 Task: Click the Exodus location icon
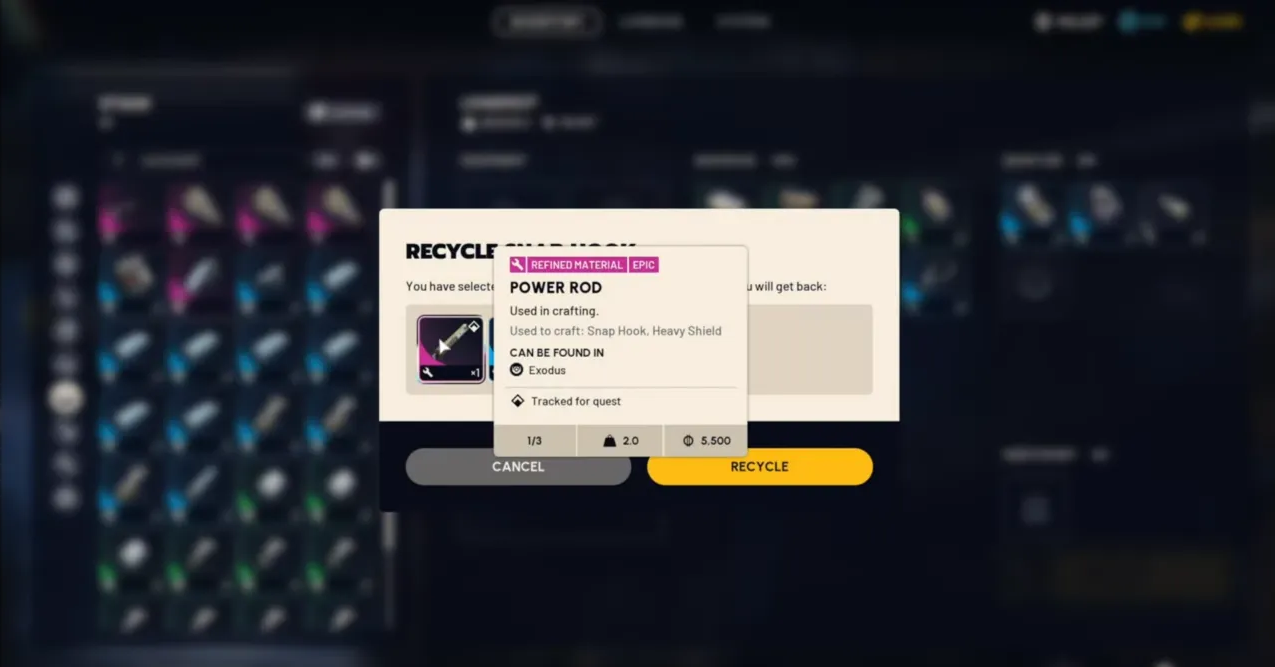[x=517, y=370]
